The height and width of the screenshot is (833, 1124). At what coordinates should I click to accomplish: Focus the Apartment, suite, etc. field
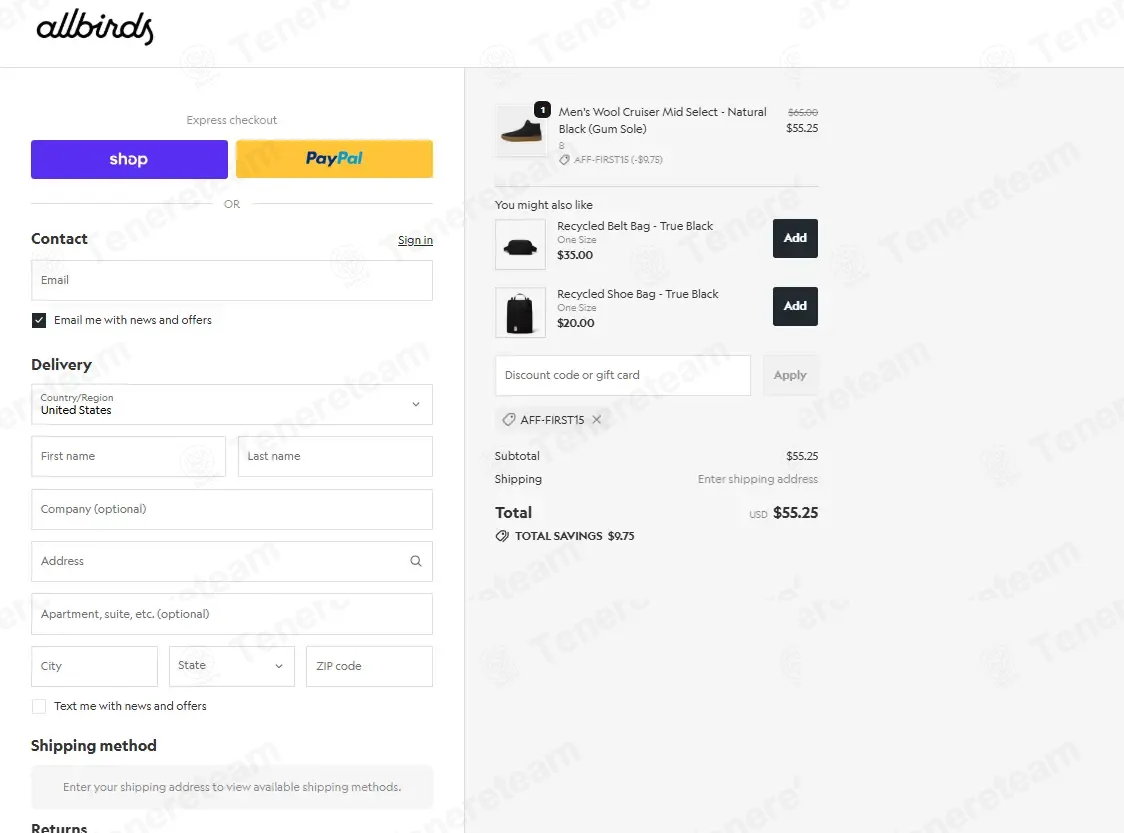pyautogui.click(x=232, y=614)
